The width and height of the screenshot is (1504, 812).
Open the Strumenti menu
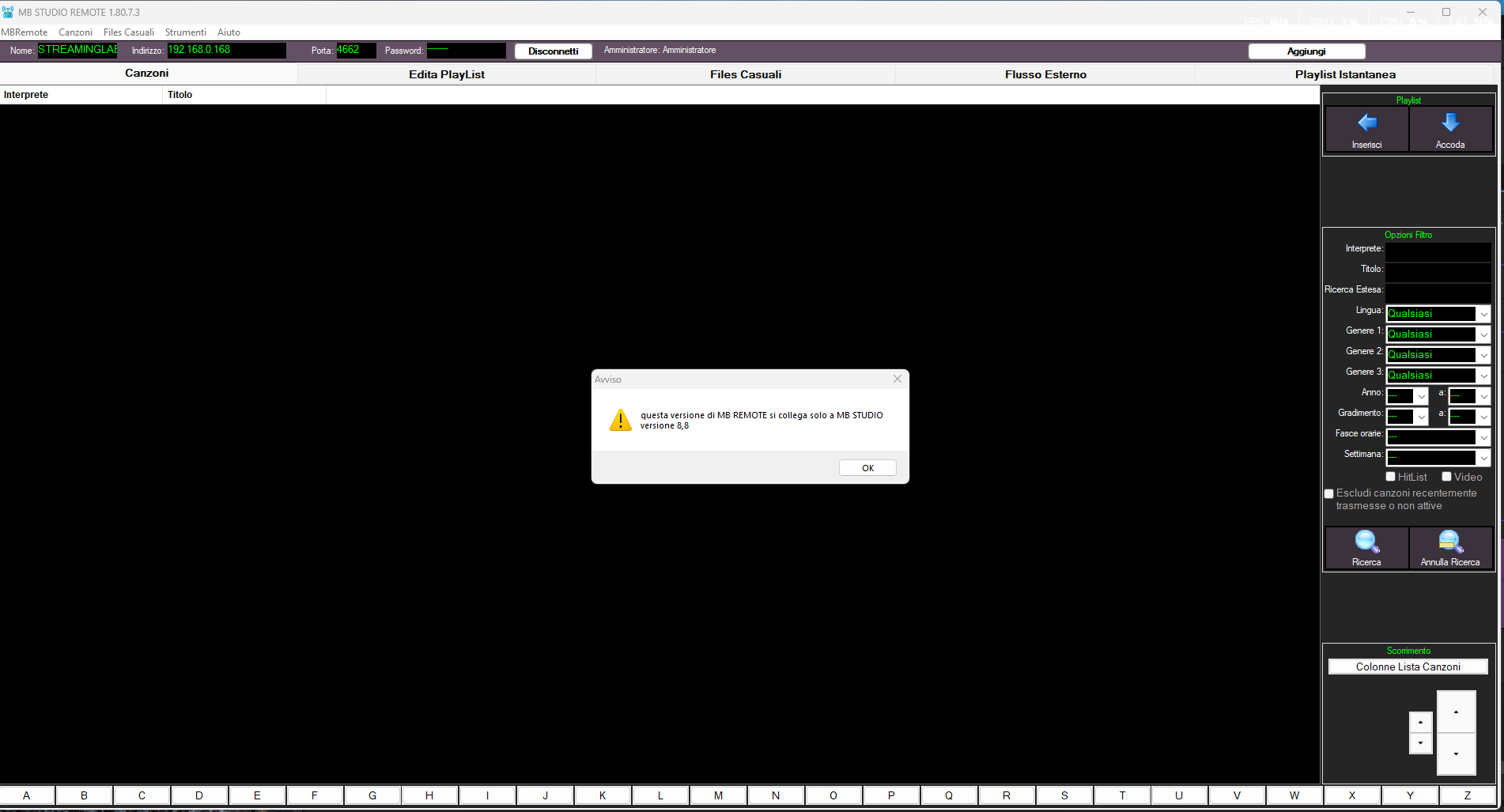[x=185, y=32]
